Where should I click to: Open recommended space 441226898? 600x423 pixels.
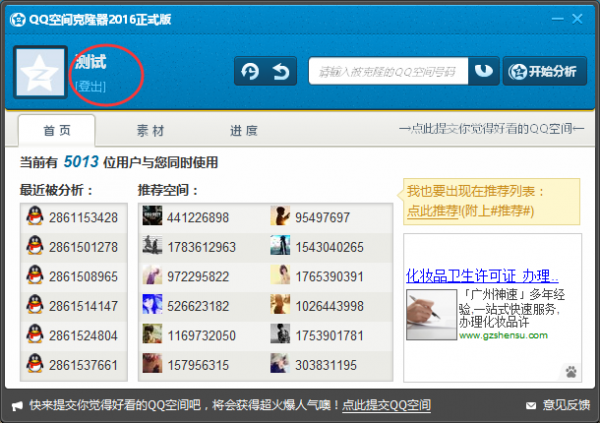click(198, 217)
